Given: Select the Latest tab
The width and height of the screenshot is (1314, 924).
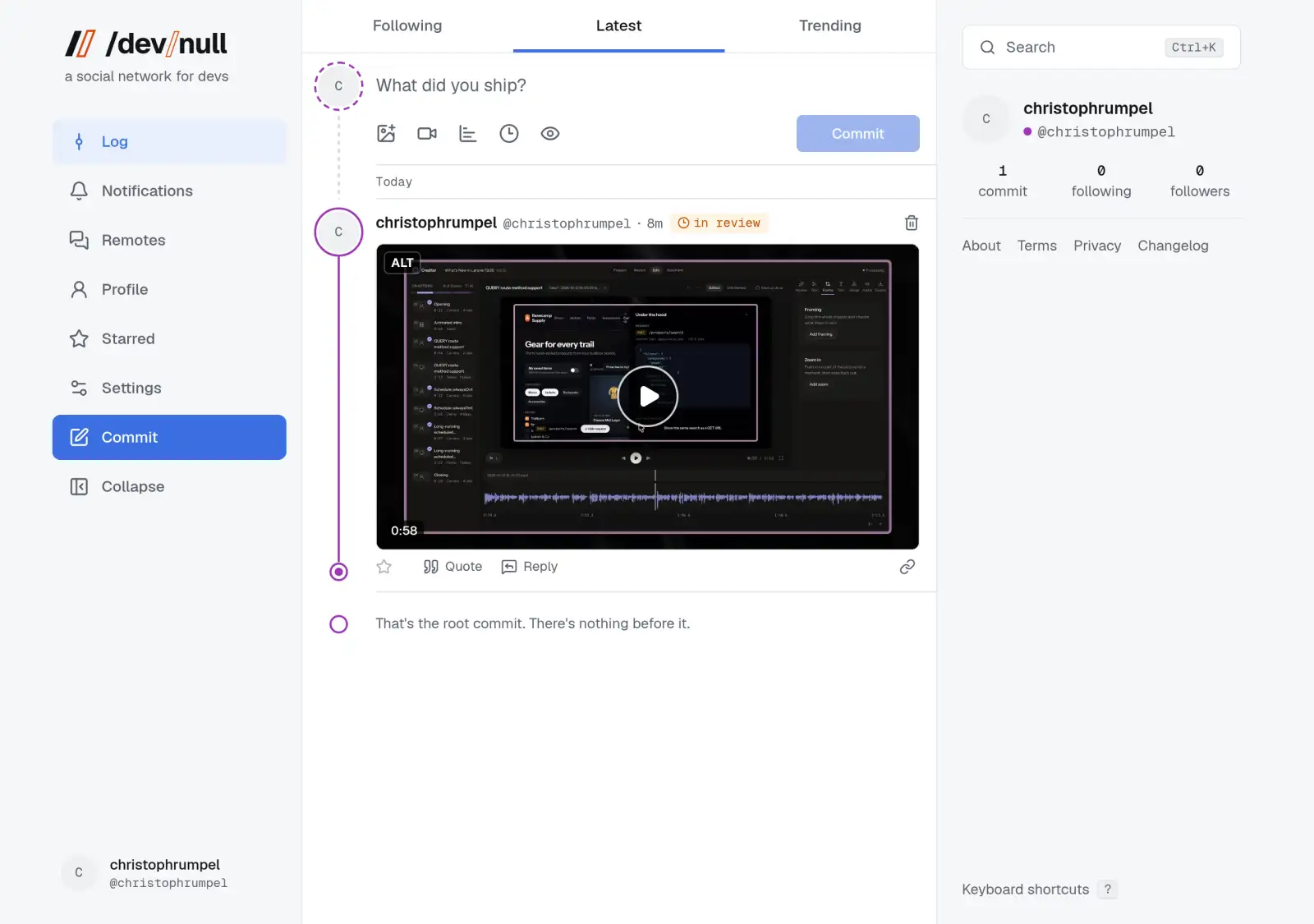Looking at the screenshot, I should click(x=618, y=25).
